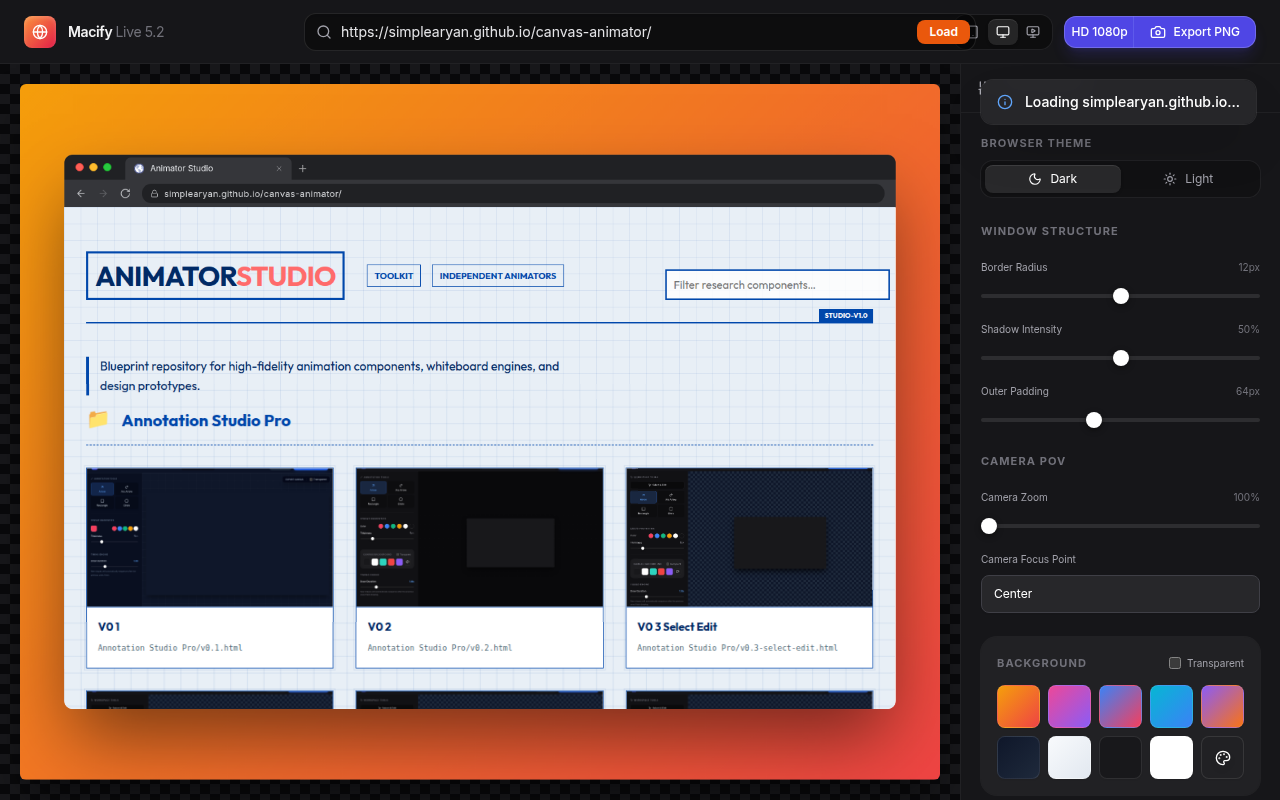Screen dimensions: 1280x800
Task: Click the Export PNG button
Action: (1195, 31)
